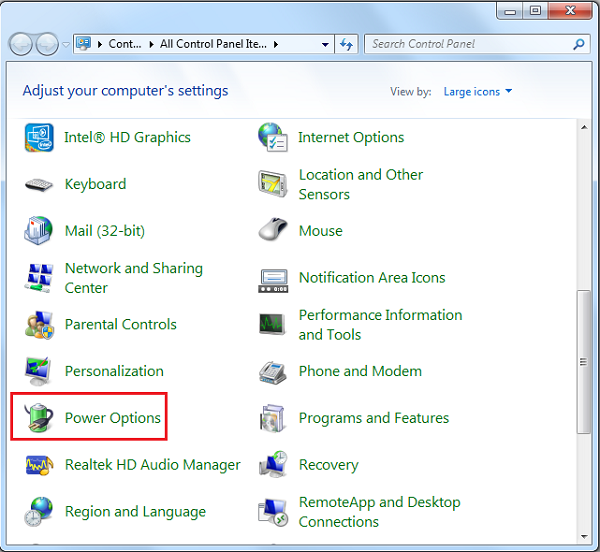The image size is (600, 552).
Task: Open the Phone and Modem icon
Action: click(x=273, y=371)
